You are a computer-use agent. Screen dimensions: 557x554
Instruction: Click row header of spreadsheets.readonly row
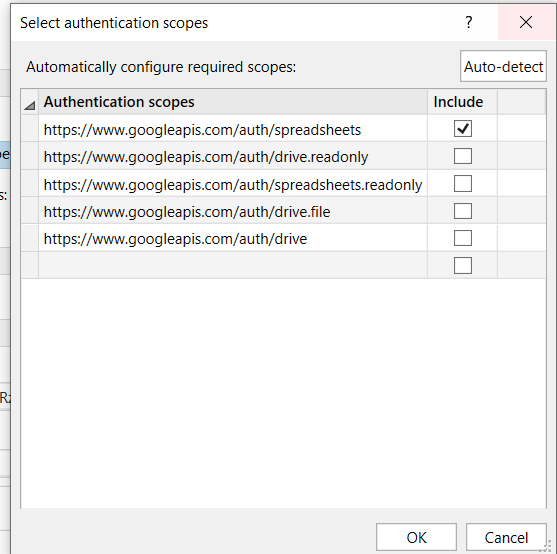pyautogui.click(x=29, y=184)
